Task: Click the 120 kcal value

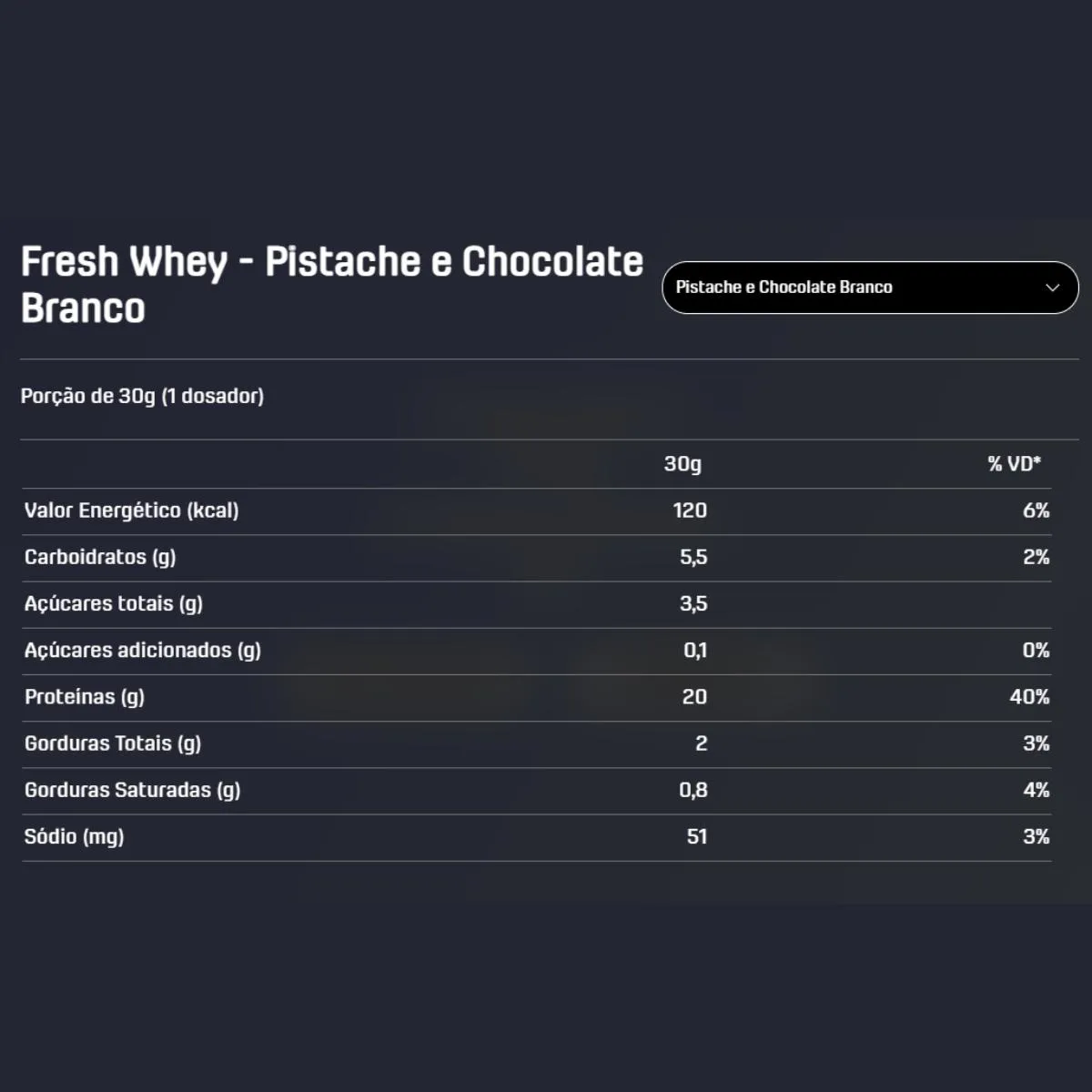Action: (690, 511)
